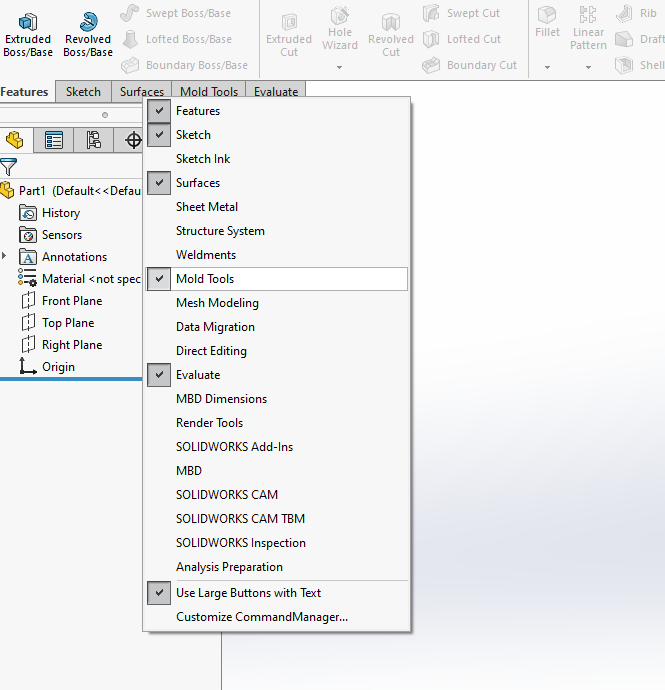Enable the SOLIDWORKS CAM TBM tab

[276, 519]
